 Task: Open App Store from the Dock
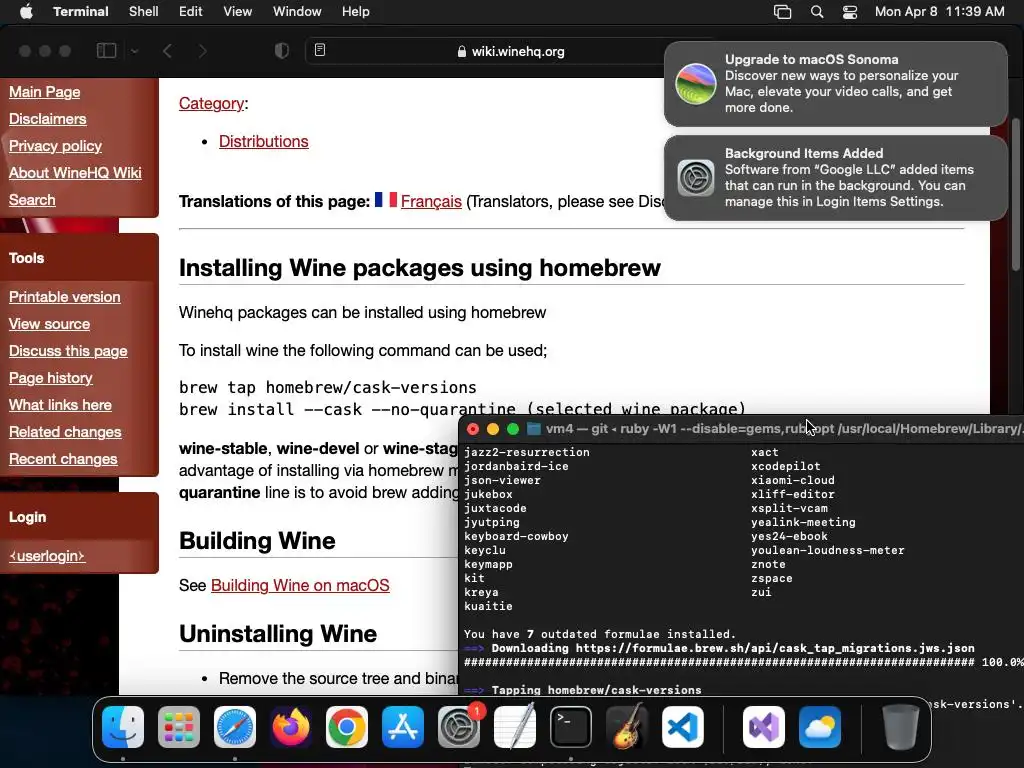(403, 727)
